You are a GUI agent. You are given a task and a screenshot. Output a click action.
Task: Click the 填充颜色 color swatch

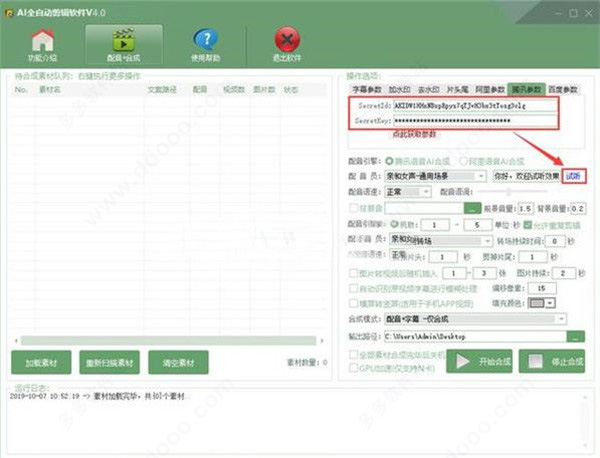(x=536, y=303)
